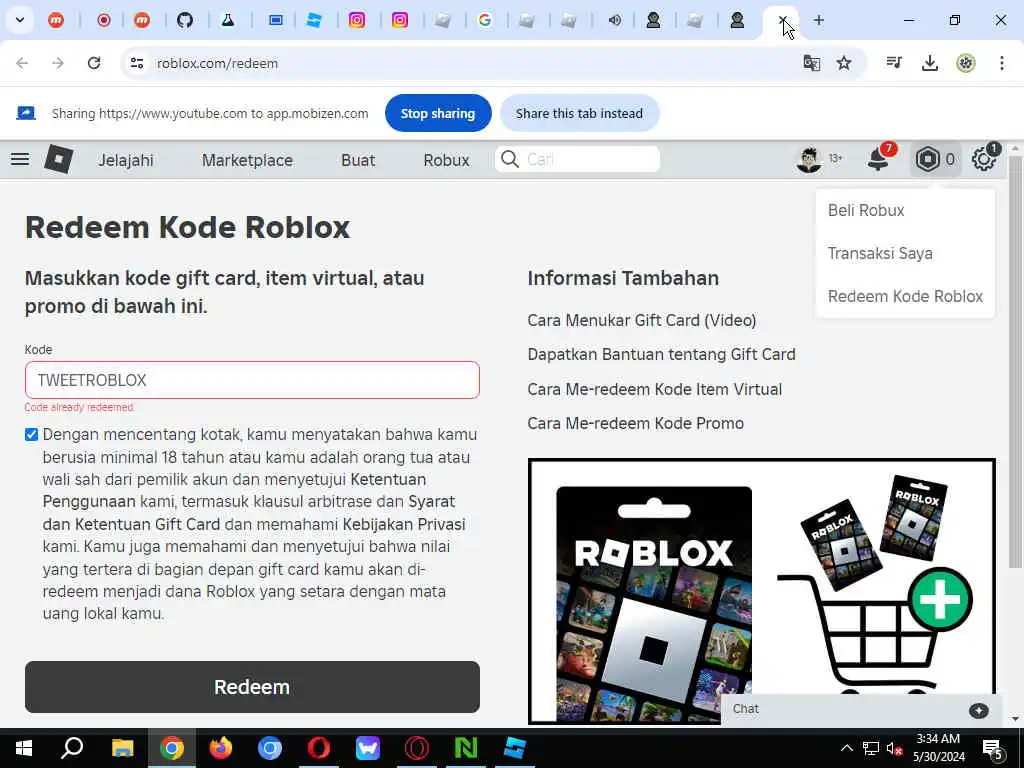Go back to the previous page

(22, 63)
